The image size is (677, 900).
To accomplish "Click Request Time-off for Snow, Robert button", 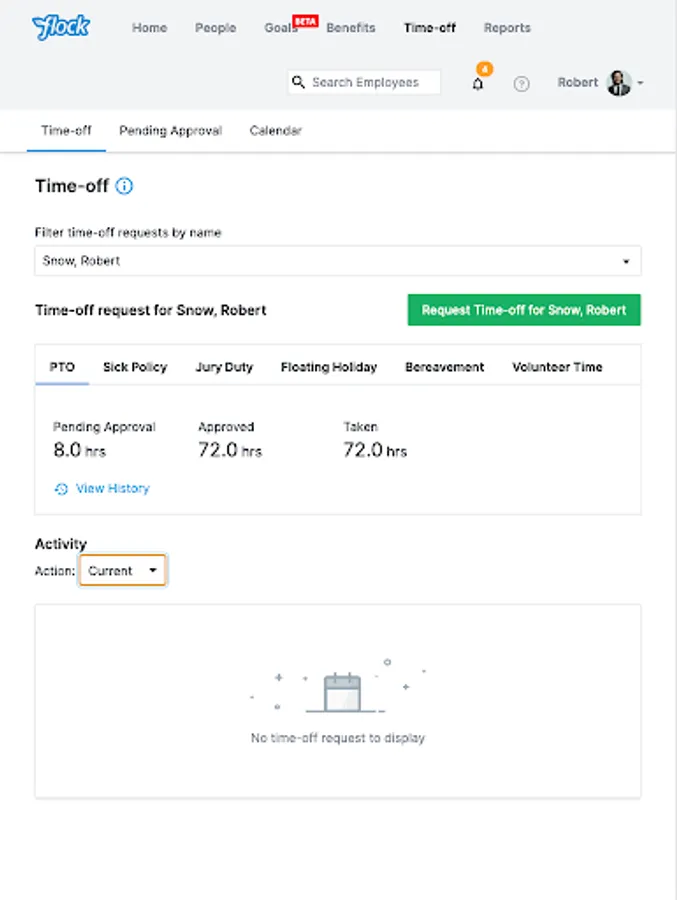I will pyautogui.click(x=524, y=310).
